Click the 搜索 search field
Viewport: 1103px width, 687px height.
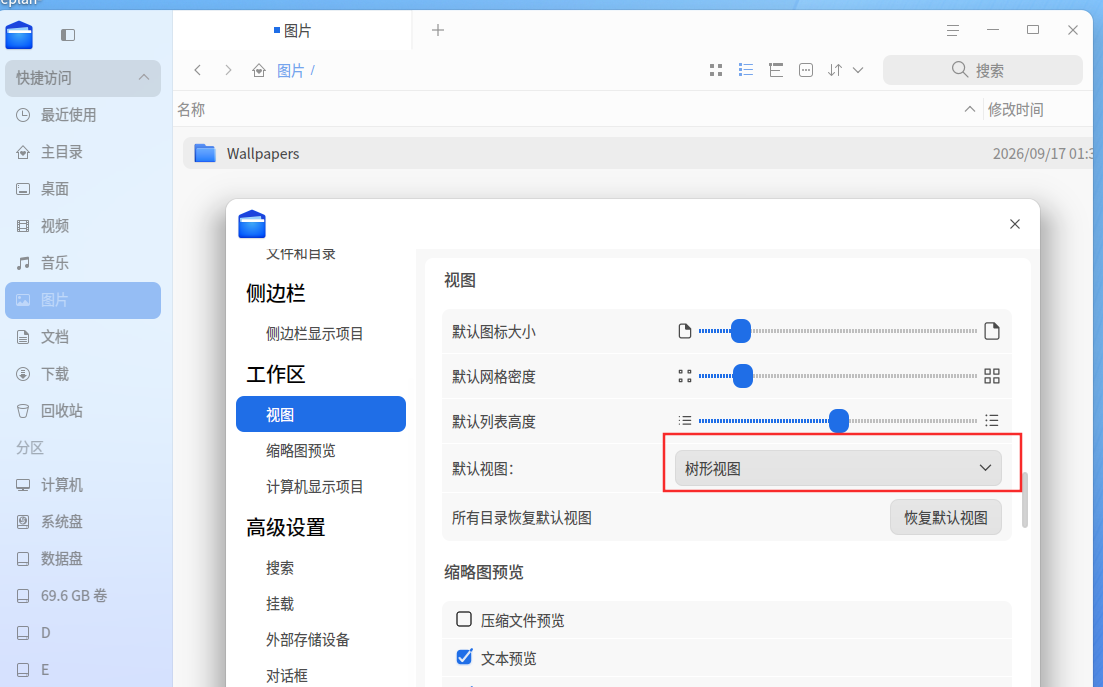[982, 70]
